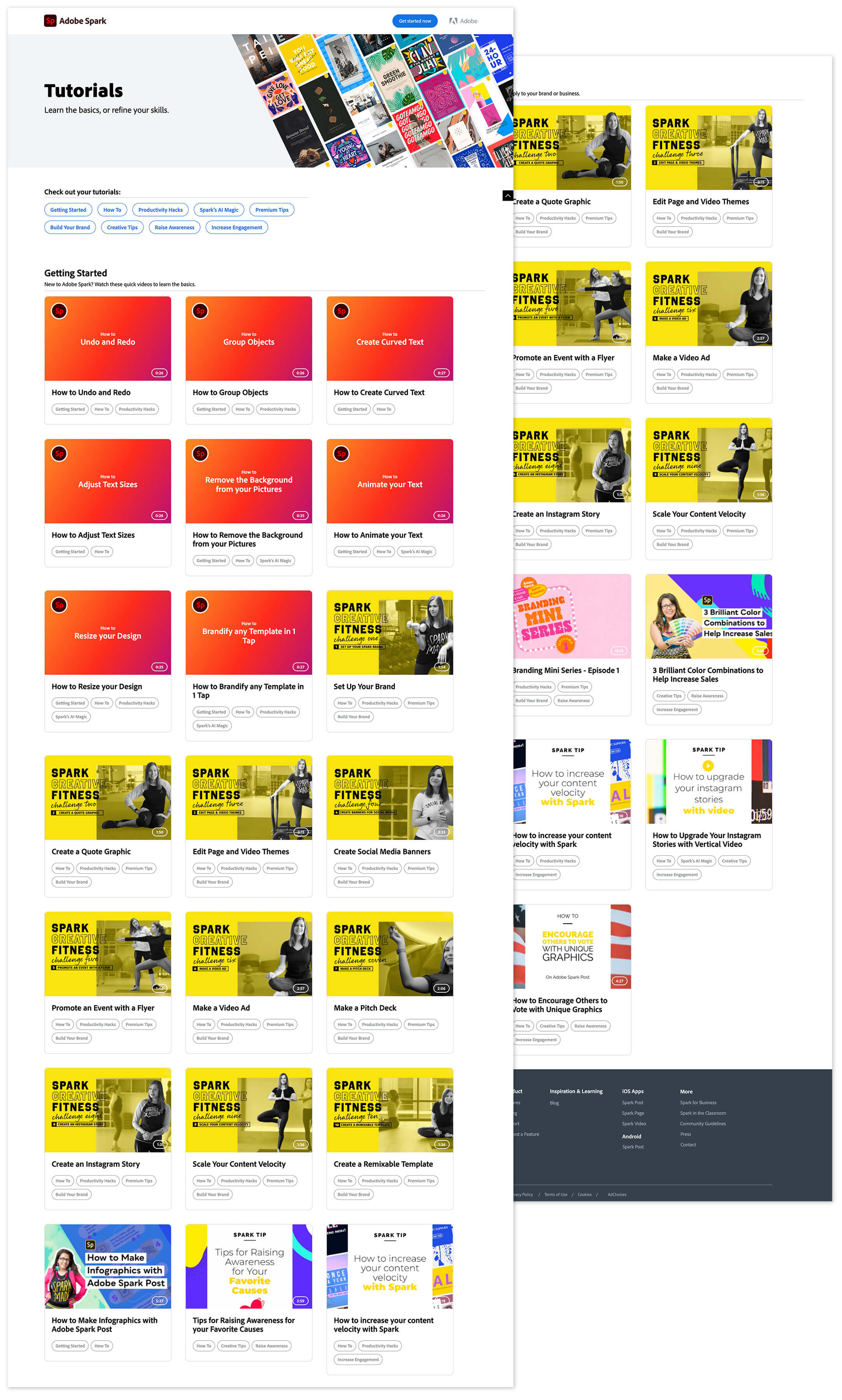Screen dimensions: 842x1400
Task: Open the Remove the Background from your Pictures thumbnail
Action: pyautogui.click(x=248, y=481)
